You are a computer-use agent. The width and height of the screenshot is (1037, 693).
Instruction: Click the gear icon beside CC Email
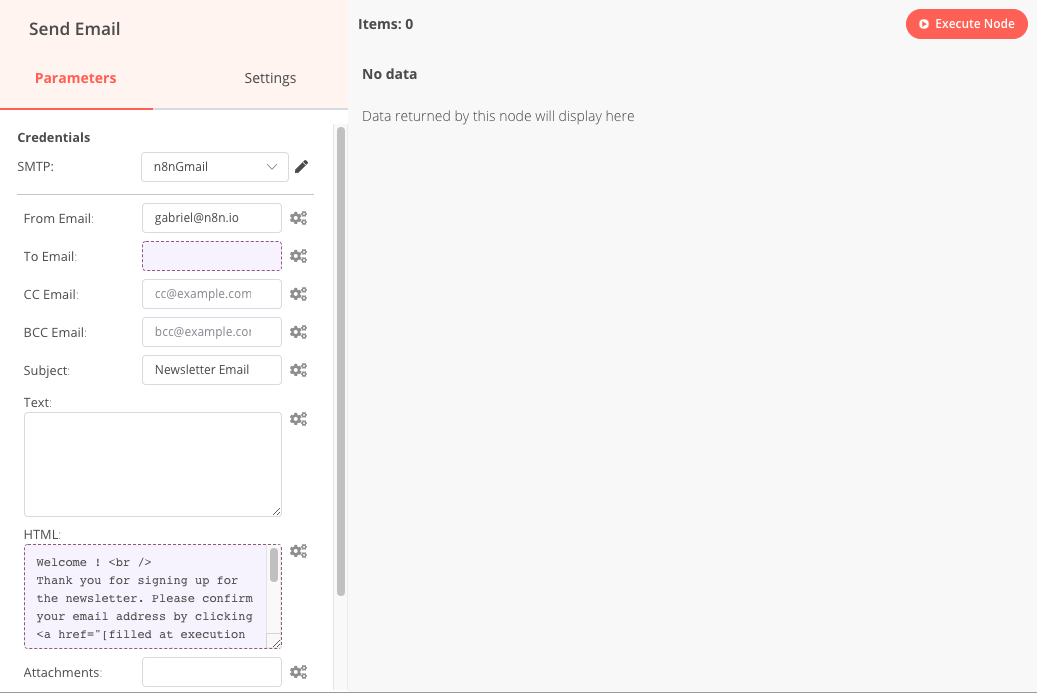click(x=298, y=293)
